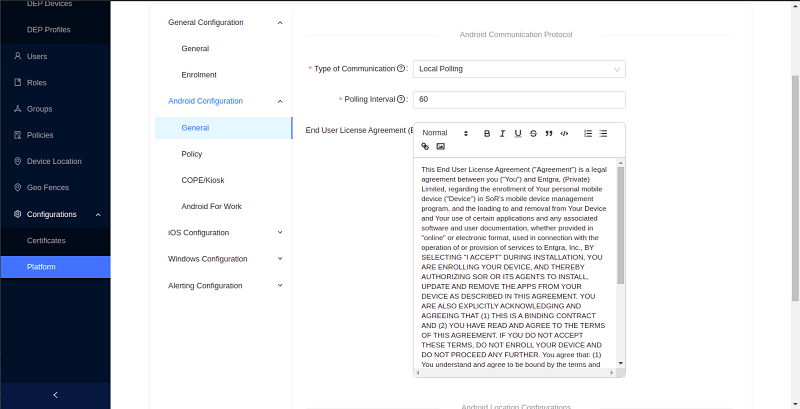Apply italic formatting in the editor
The image size is (800, 409).
tap(503, 133)
